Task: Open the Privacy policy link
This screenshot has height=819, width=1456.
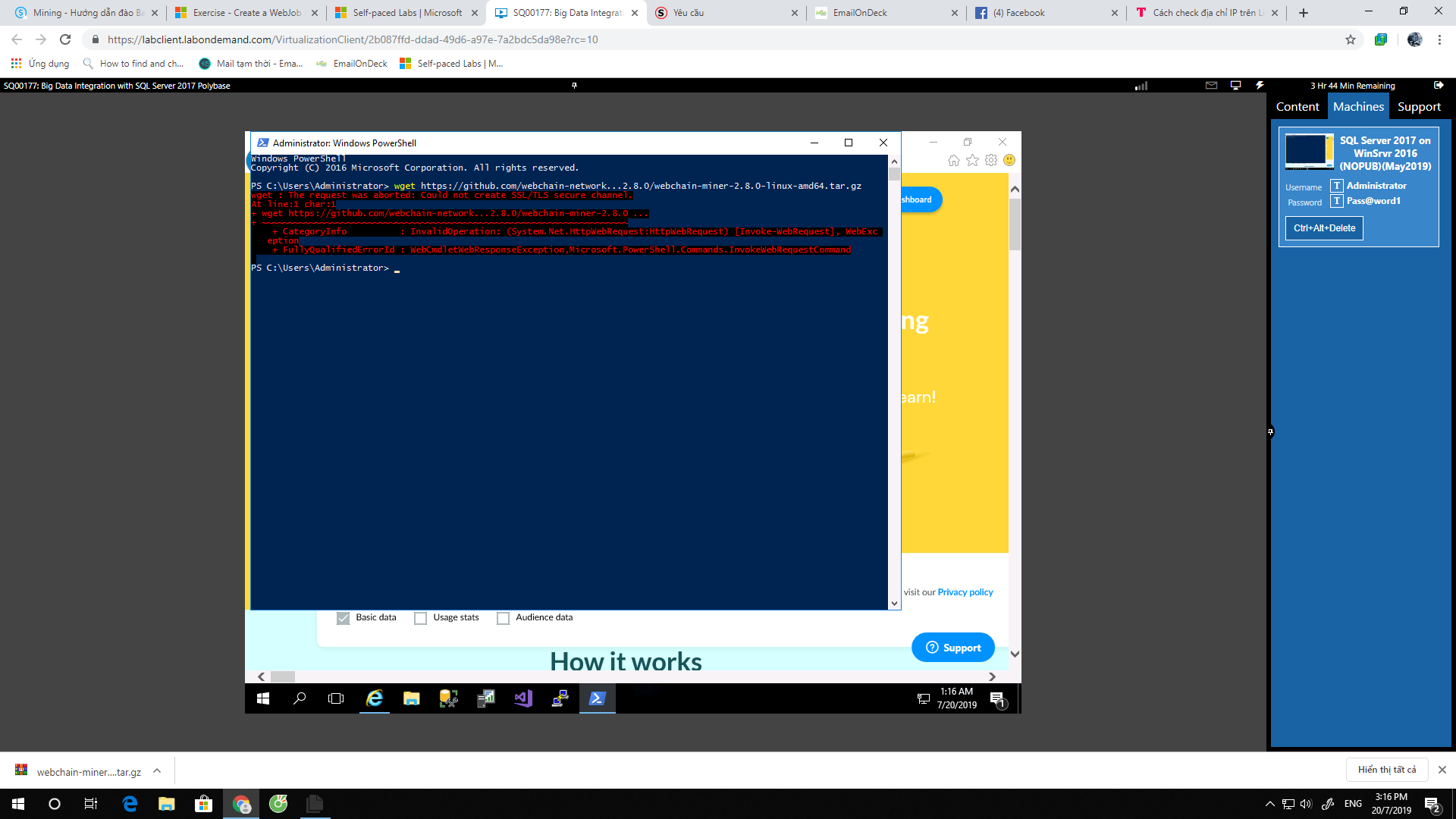Action: [965, 592]
